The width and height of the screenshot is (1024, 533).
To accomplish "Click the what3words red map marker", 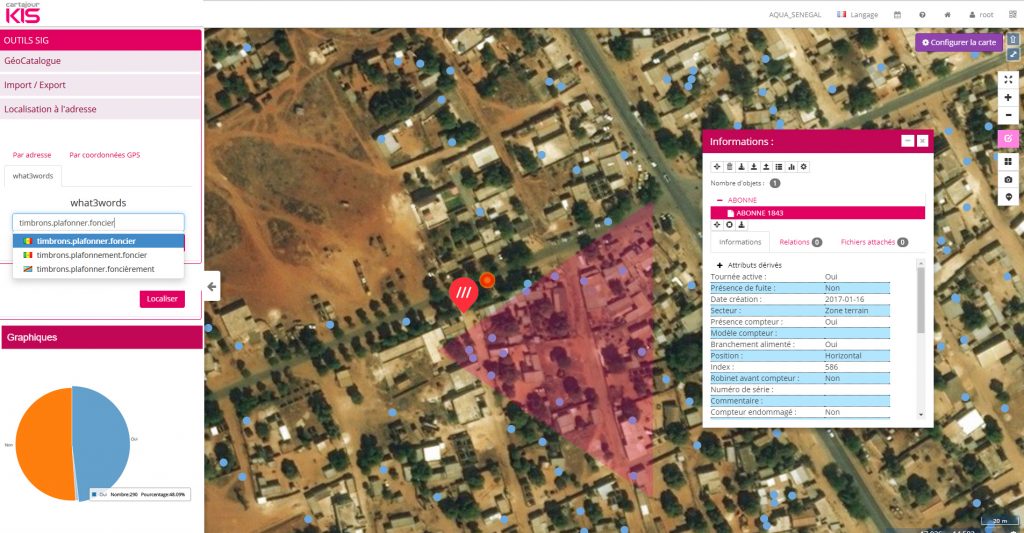I will point(462,293).
